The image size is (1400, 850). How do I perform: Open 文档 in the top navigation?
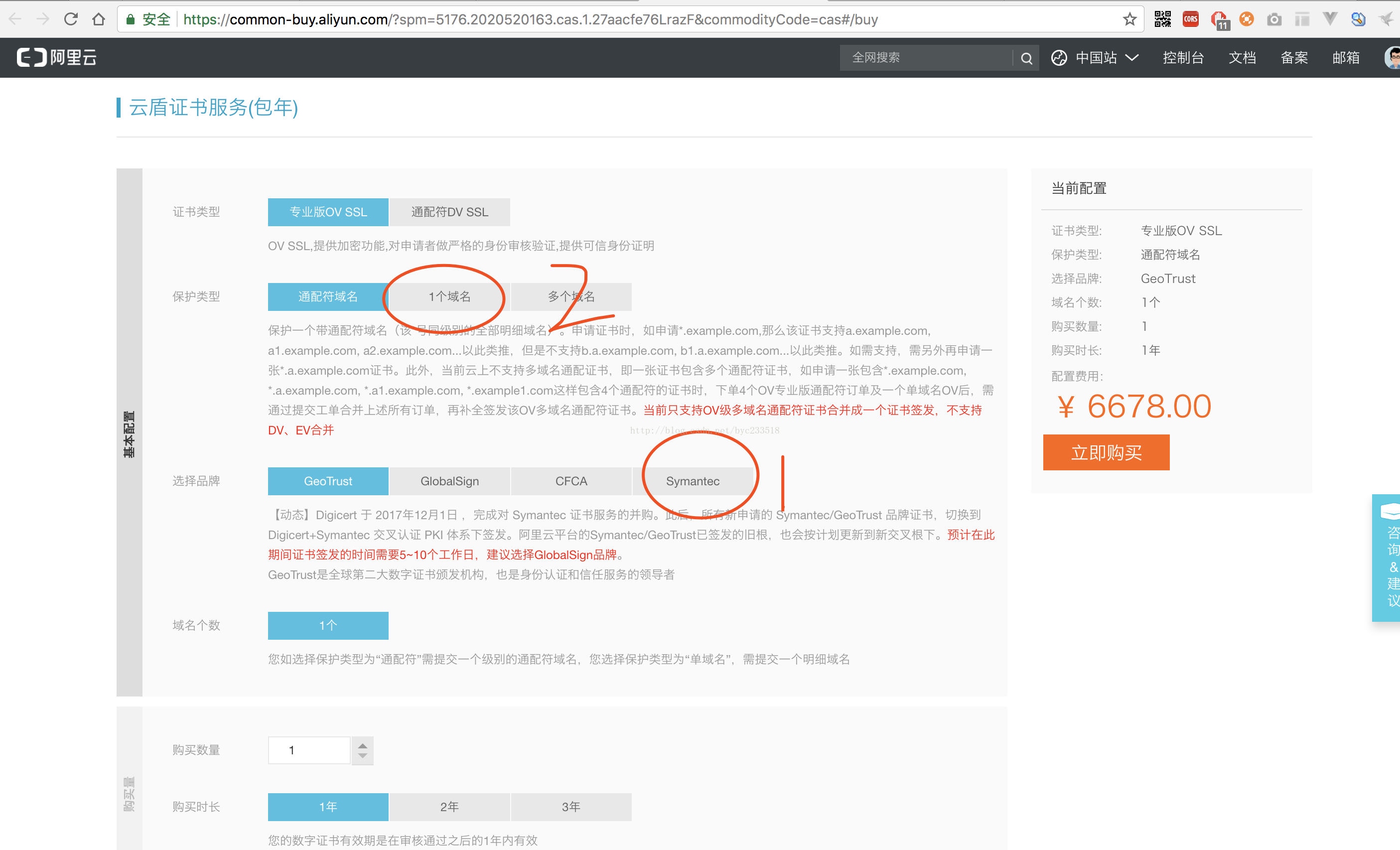pos(1242,58)
